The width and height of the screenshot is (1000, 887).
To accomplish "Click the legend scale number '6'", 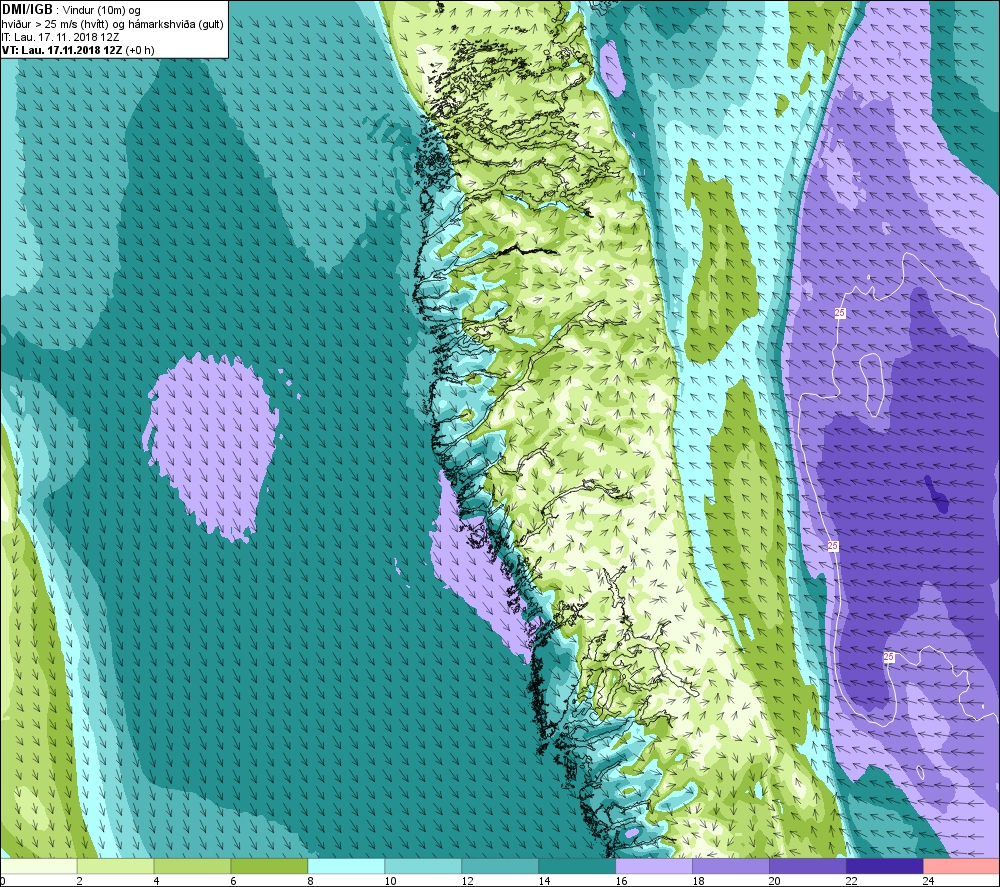I will pos(233,881).
